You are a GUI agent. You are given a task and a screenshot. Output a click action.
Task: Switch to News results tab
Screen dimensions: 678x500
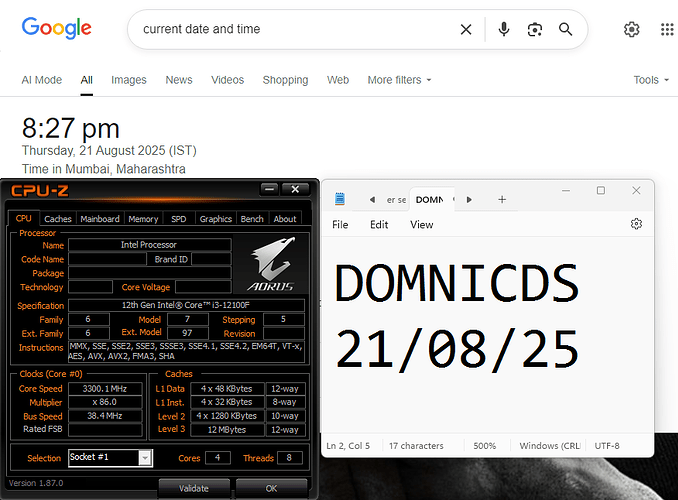(179, 80)
